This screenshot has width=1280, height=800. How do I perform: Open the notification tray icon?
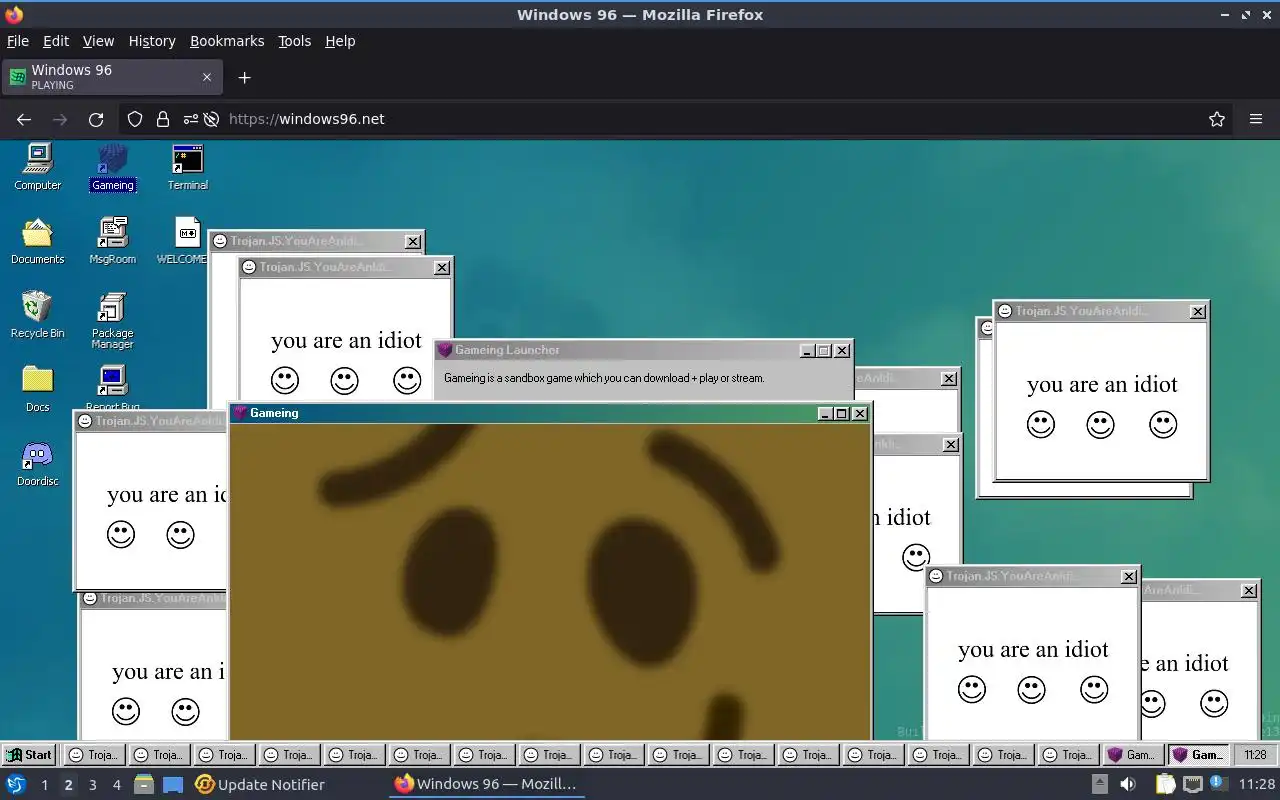(1217, 783)
